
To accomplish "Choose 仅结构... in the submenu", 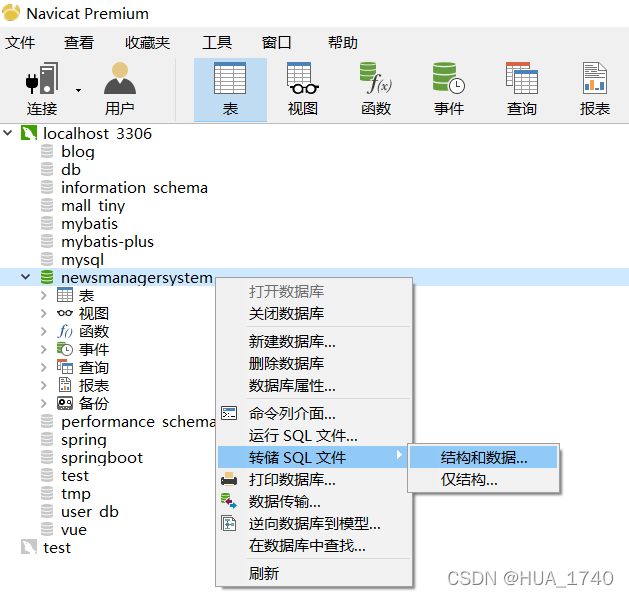I will tap(469, 479).
